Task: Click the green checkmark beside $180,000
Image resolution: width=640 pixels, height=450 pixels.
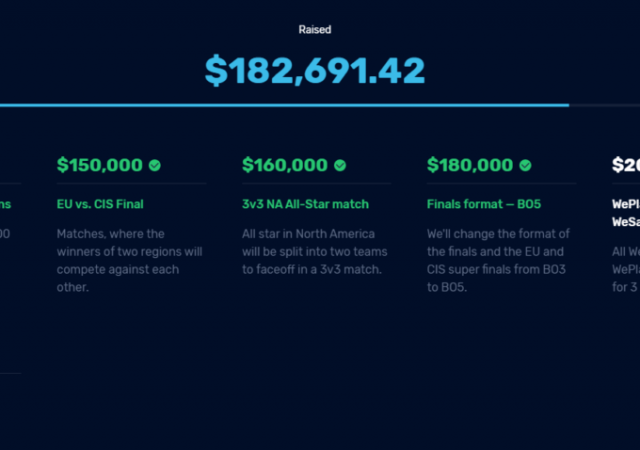Action: (x=525, y=165)
